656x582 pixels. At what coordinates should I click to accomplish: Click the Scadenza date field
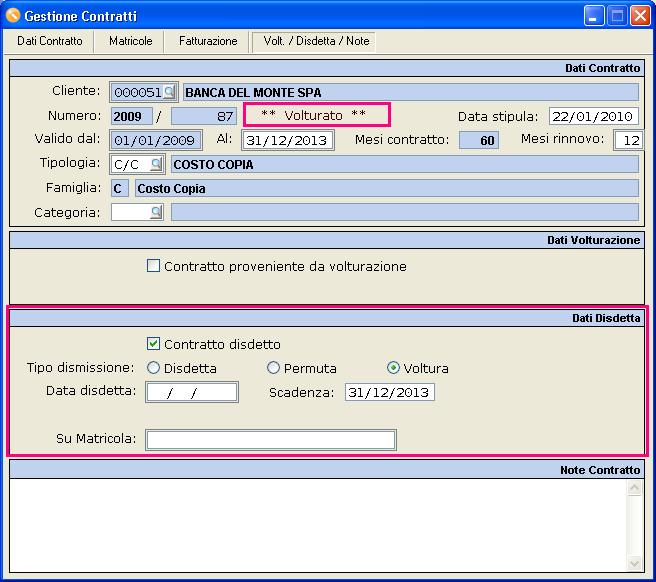pos(390,392)
